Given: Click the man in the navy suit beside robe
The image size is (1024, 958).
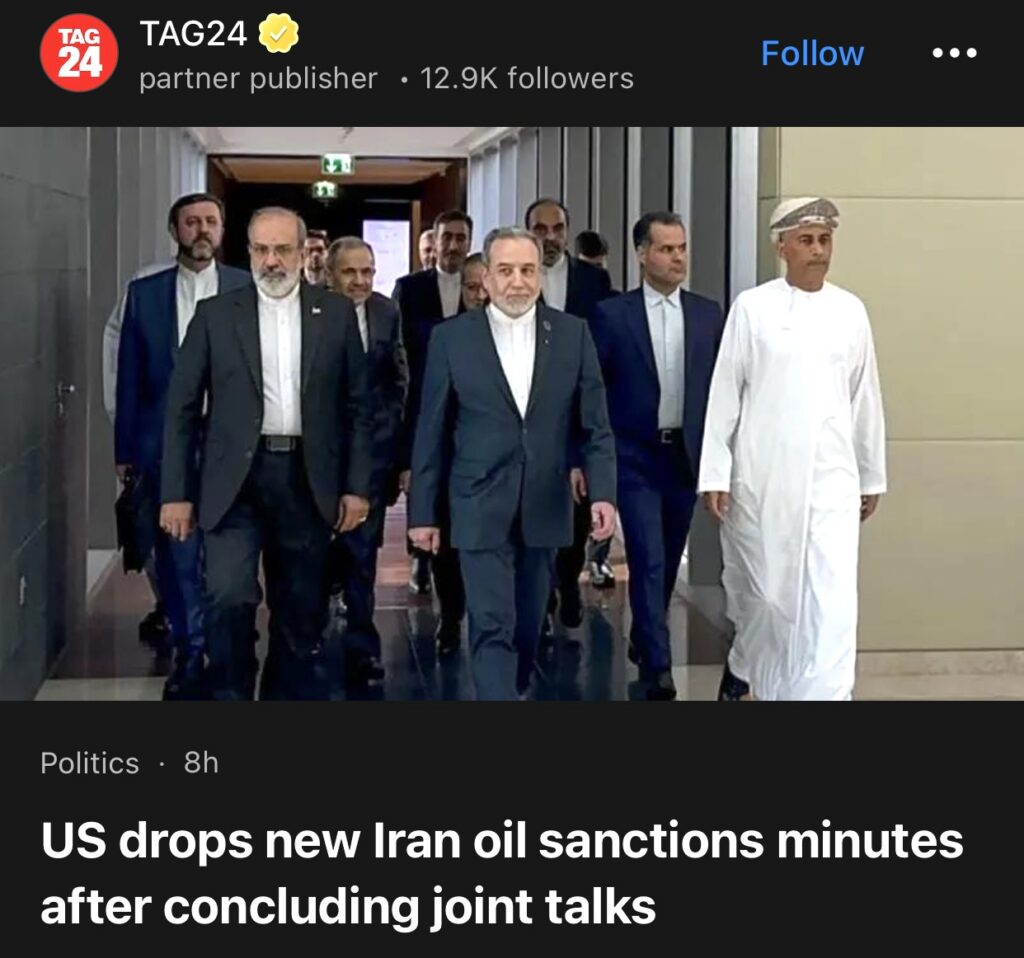Looking at the screenshot, I should tap(656, 451).
